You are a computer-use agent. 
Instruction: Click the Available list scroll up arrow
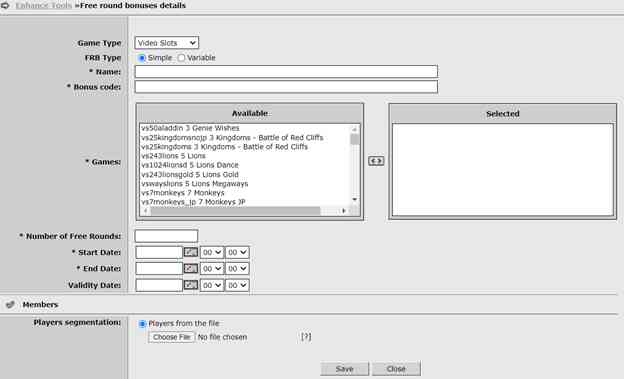pyautogui.click(x=355, y=129)
